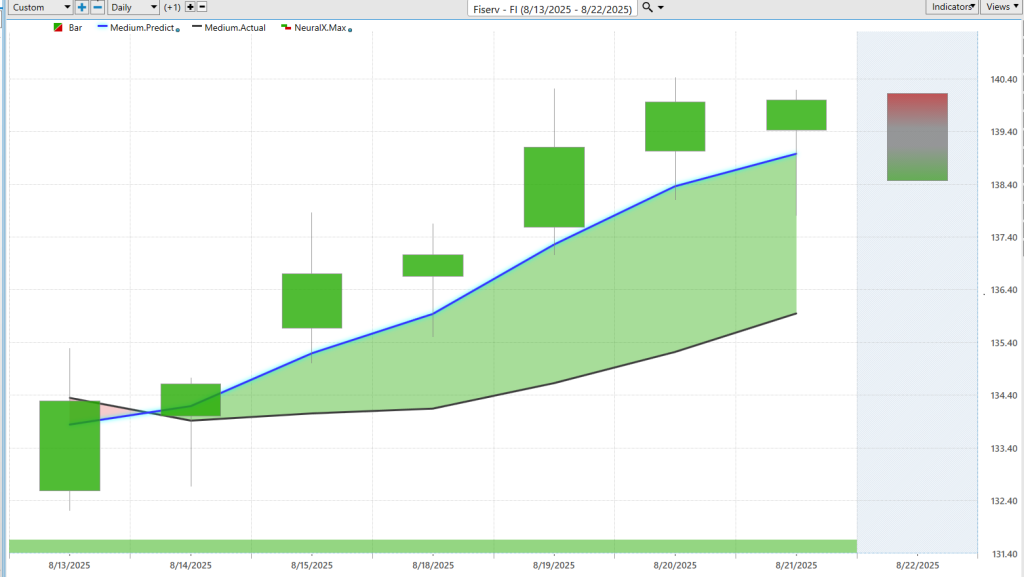This screenshot has width=1024, height=577.
Task: Click the Bar legend label text
Action: [x=76, y=28]
